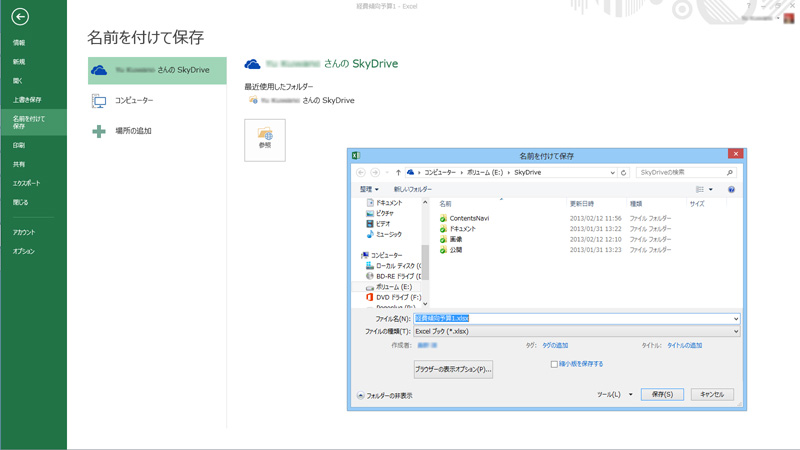This screenshot has width=800, height=450.
Task: Click the back arrow in Backstage view
Action: pos(20,17)
